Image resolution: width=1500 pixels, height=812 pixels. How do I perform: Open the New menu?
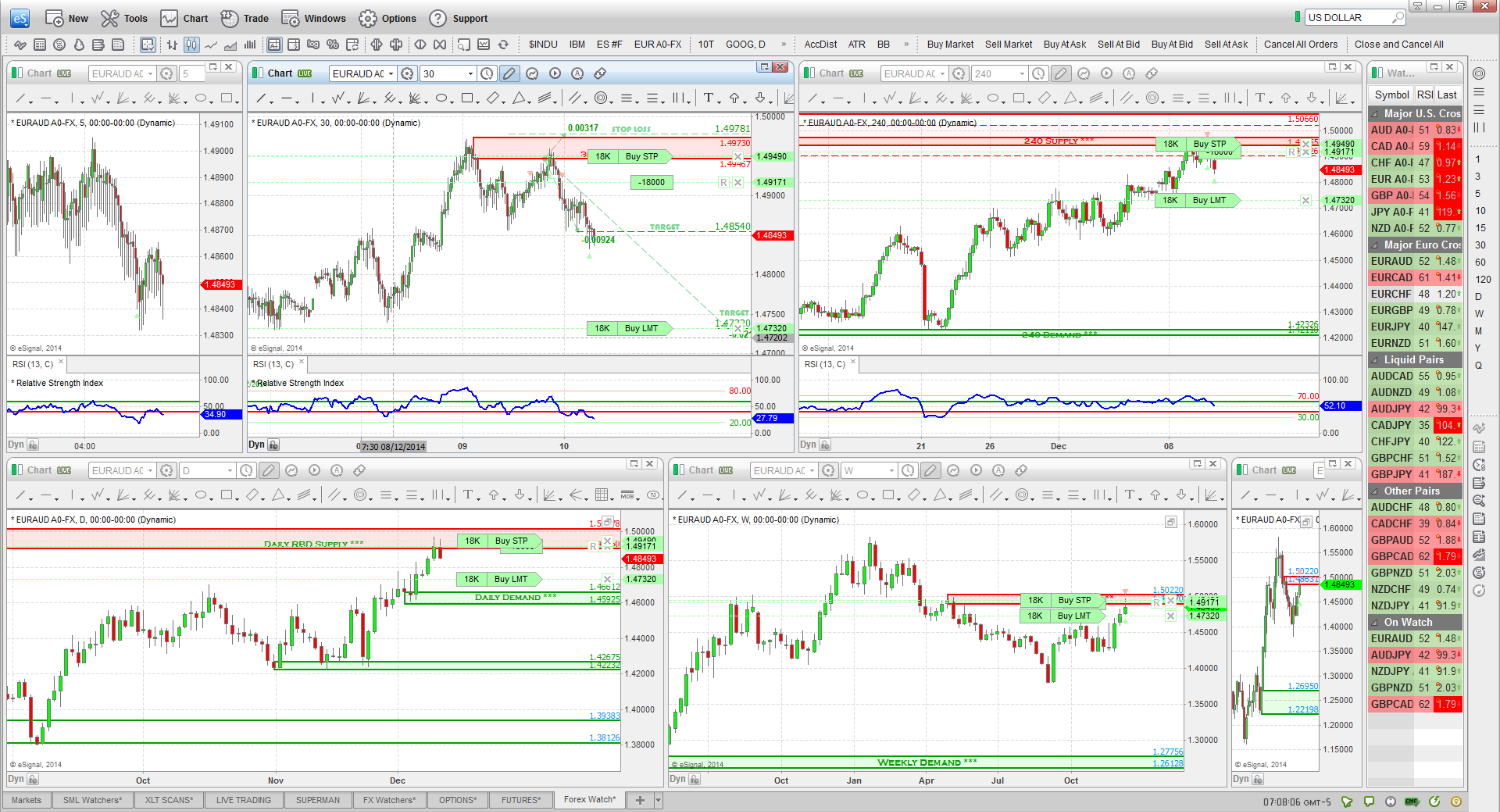67,18
